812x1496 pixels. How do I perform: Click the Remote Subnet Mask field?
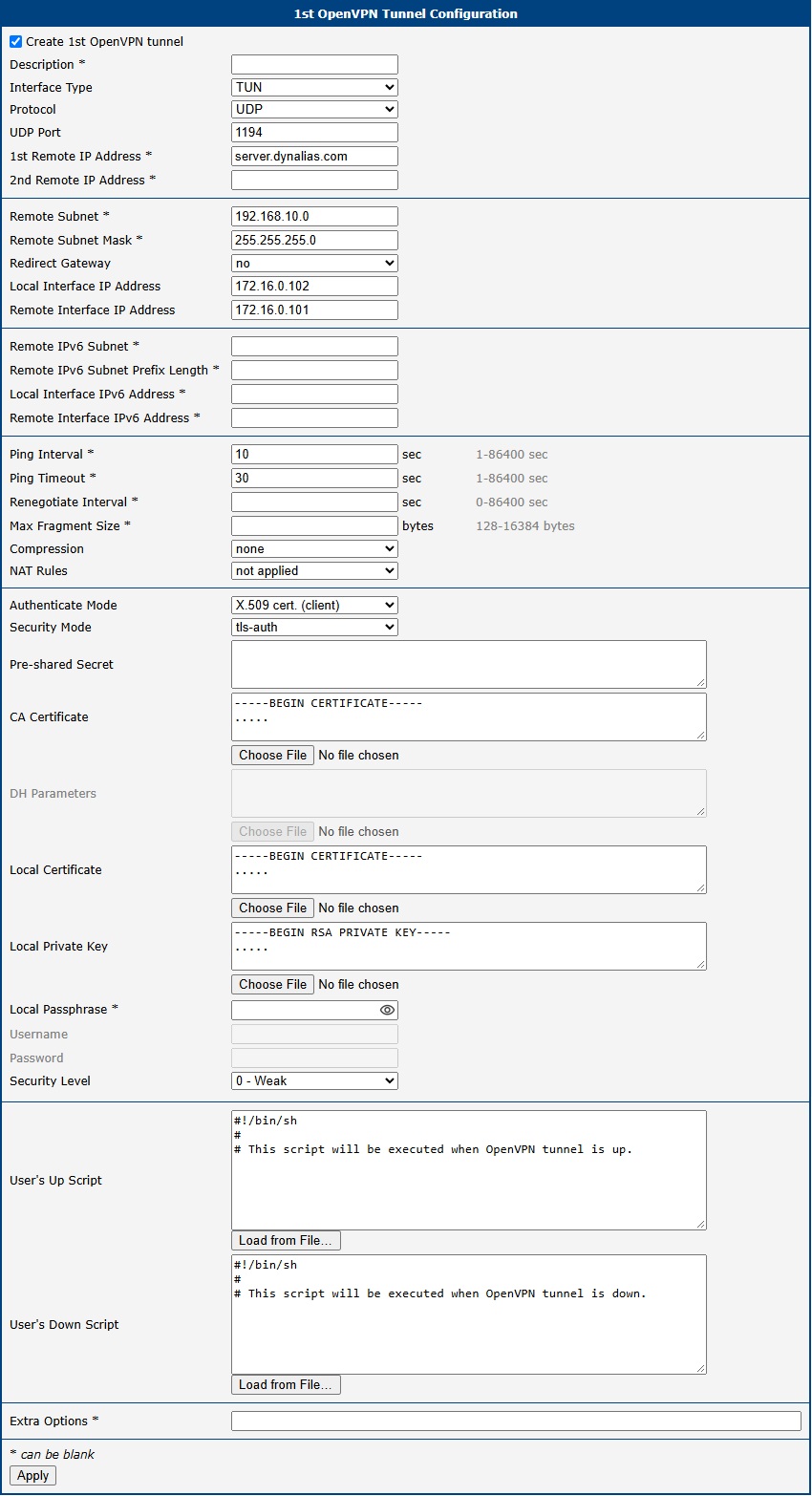314,240
